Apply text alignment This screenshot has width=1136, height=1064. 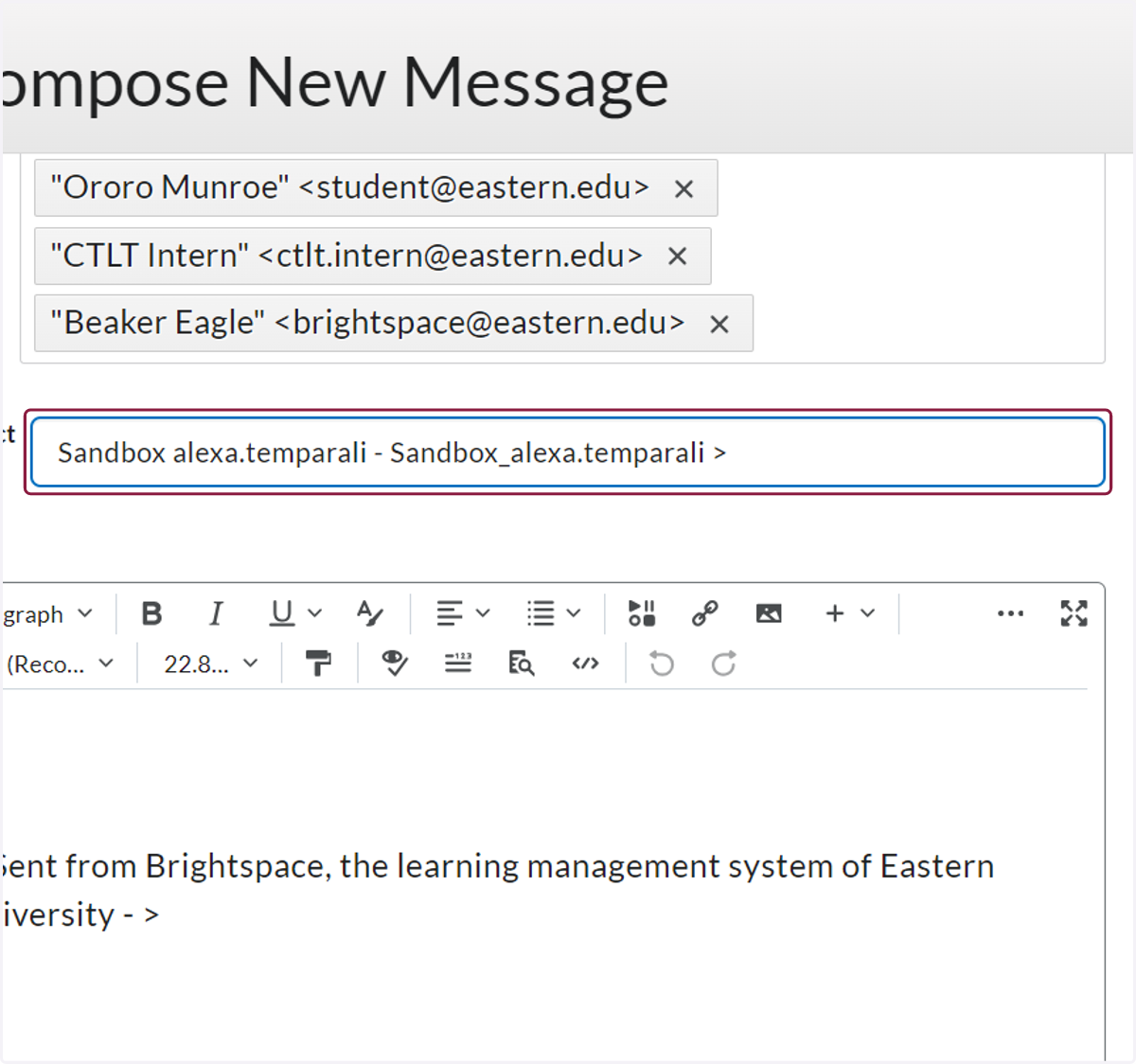pos(450,614)
